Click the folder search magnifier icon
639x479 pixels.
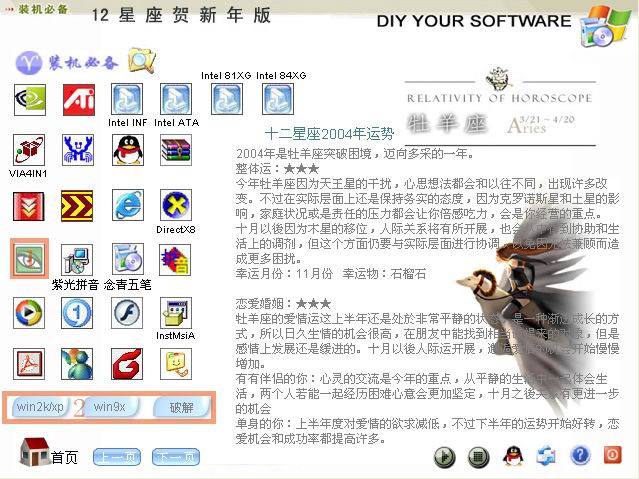coord(142,61)
